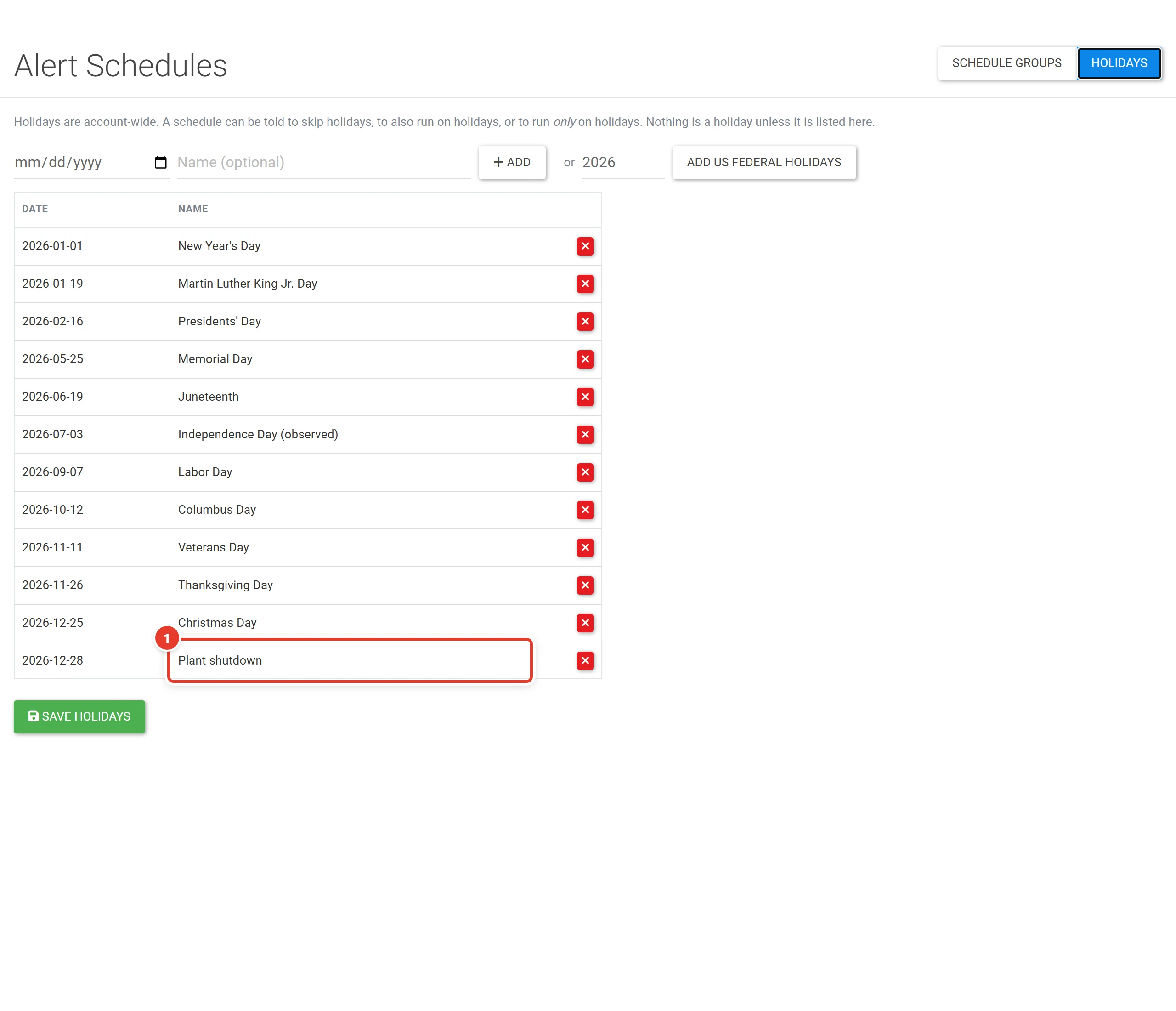Remove the Plant shutdown row
Screen dimensions: 1176x1011
click(585, 660)
